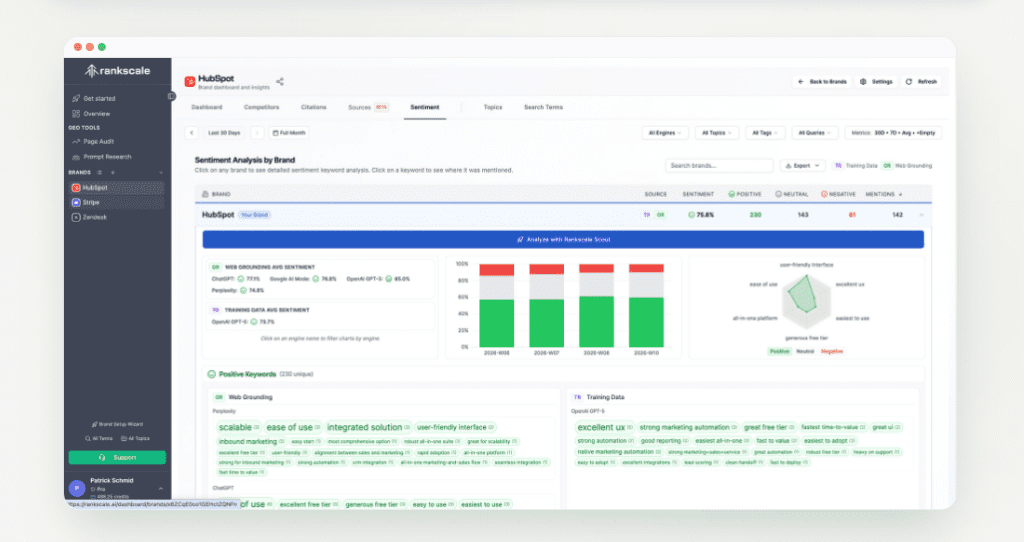Screen dimensions: 1024x542
Task: Click the share icon beside HubSpot title
Action: click(280, 82)
